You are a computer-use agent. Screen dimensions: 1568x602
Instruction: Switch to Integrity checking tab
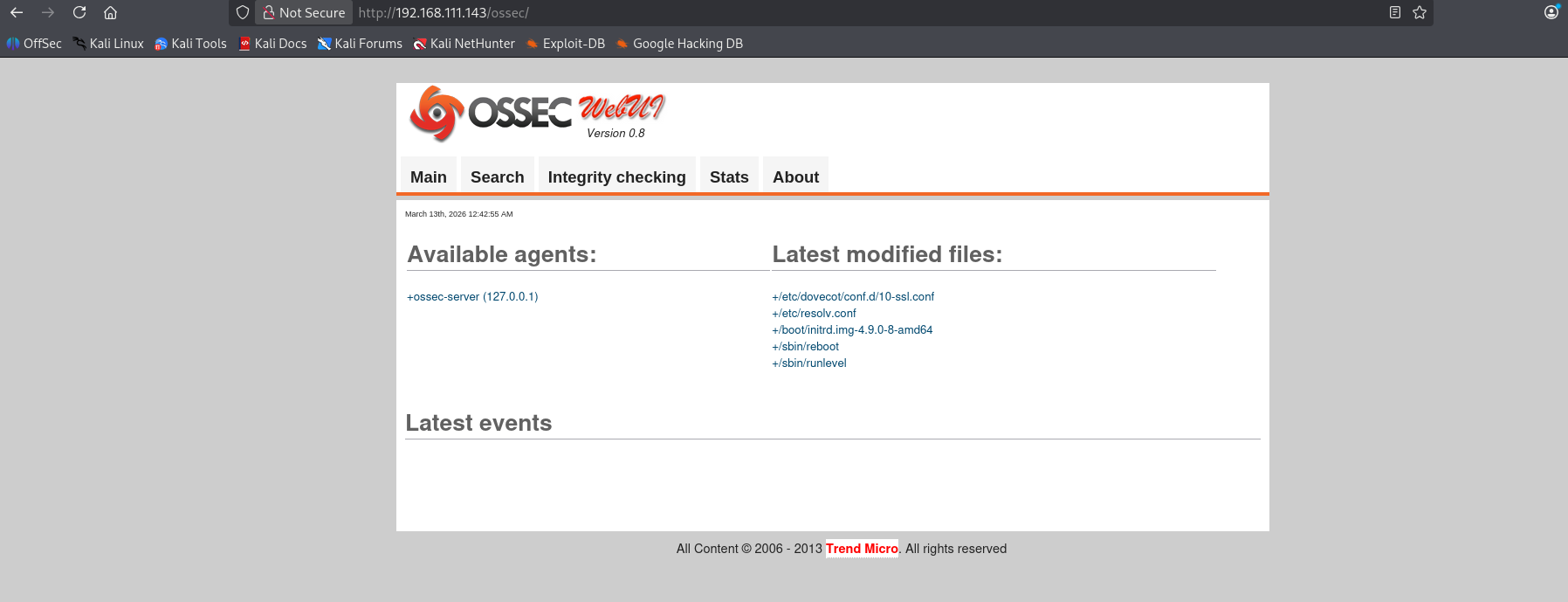[x=616, y=176]
